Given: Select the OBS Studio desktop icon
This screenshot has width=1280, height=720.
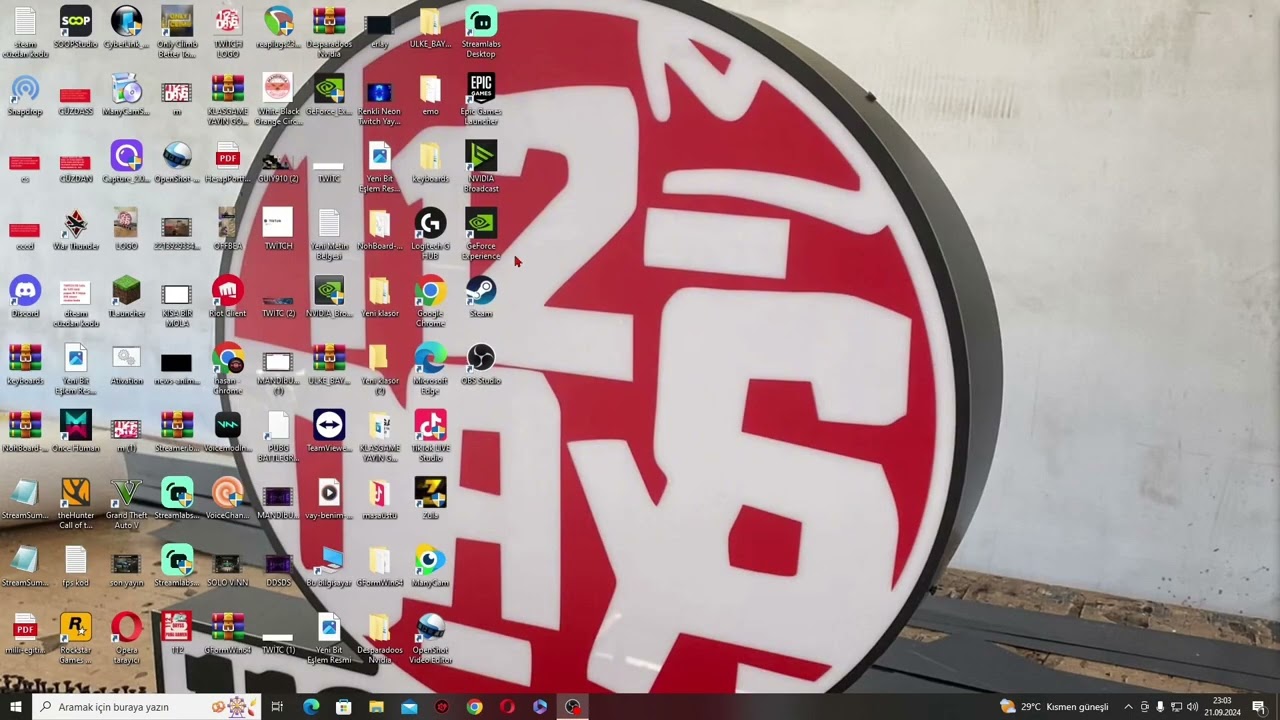Looking at the screenshot, I should pyautogui.click(x=481, y=363).
